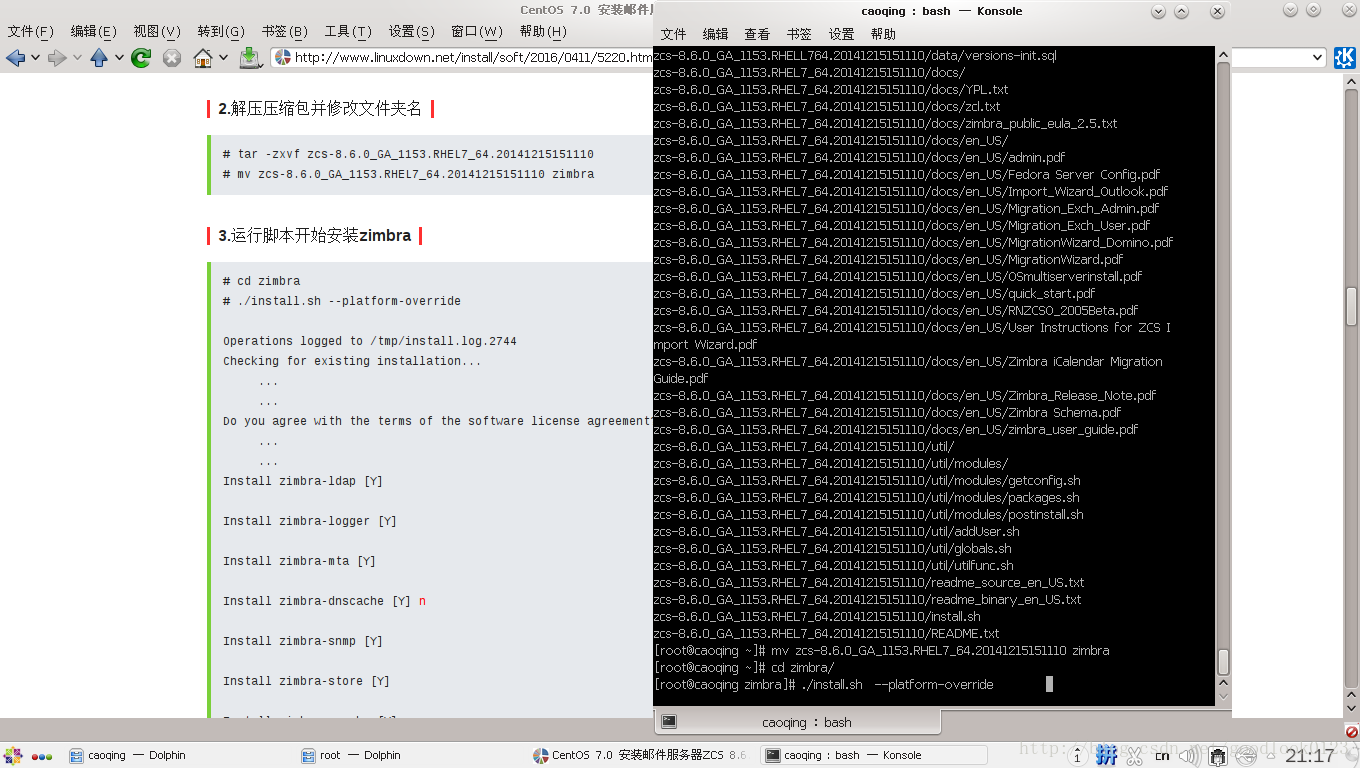Open Konsole 编辑 menu
The height and width of the screenshot is (768, 1360).
[x=716, y=34]
